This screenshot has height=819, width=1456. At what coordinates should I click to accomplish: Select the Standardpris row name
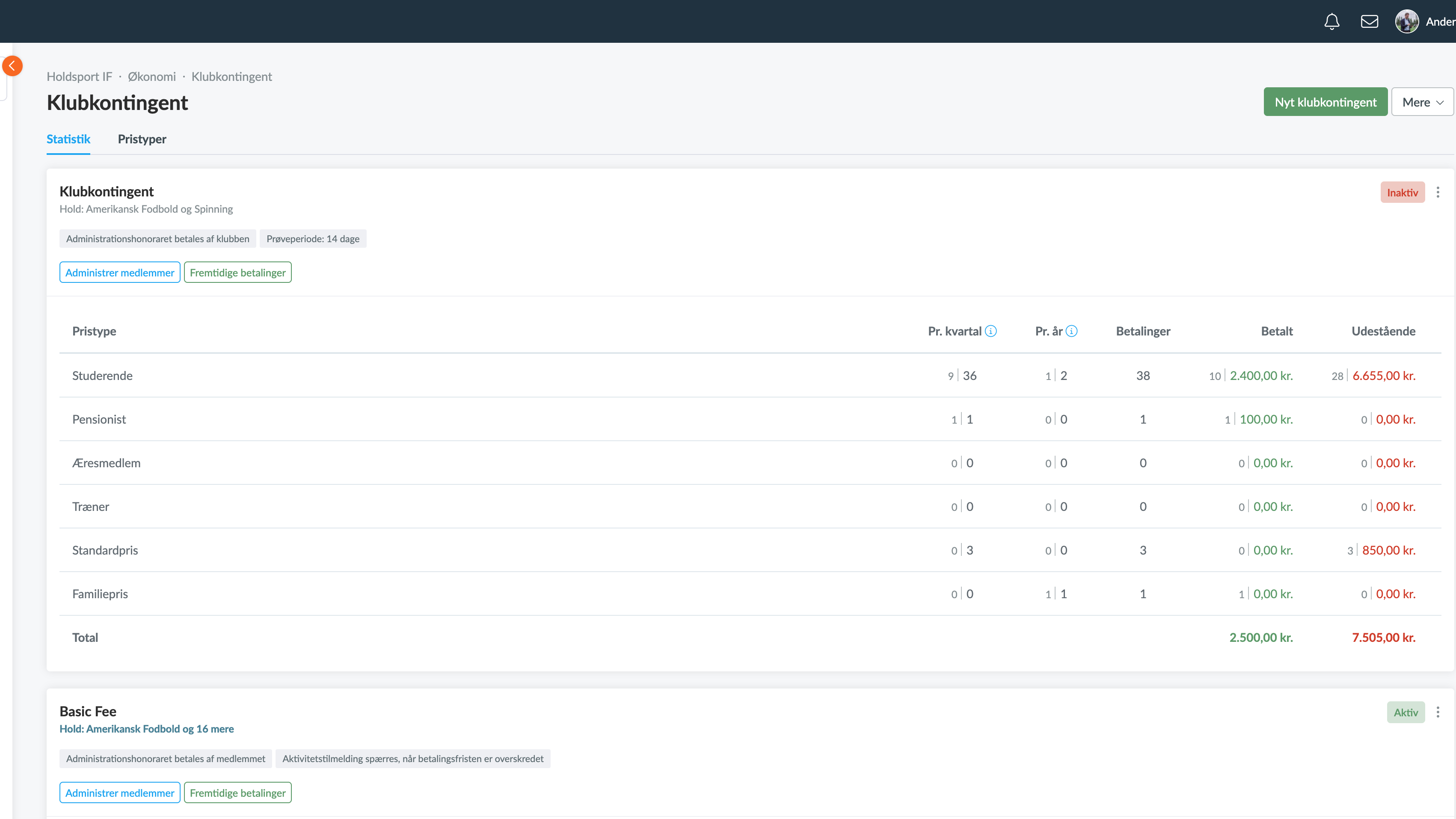coord(105,550)
